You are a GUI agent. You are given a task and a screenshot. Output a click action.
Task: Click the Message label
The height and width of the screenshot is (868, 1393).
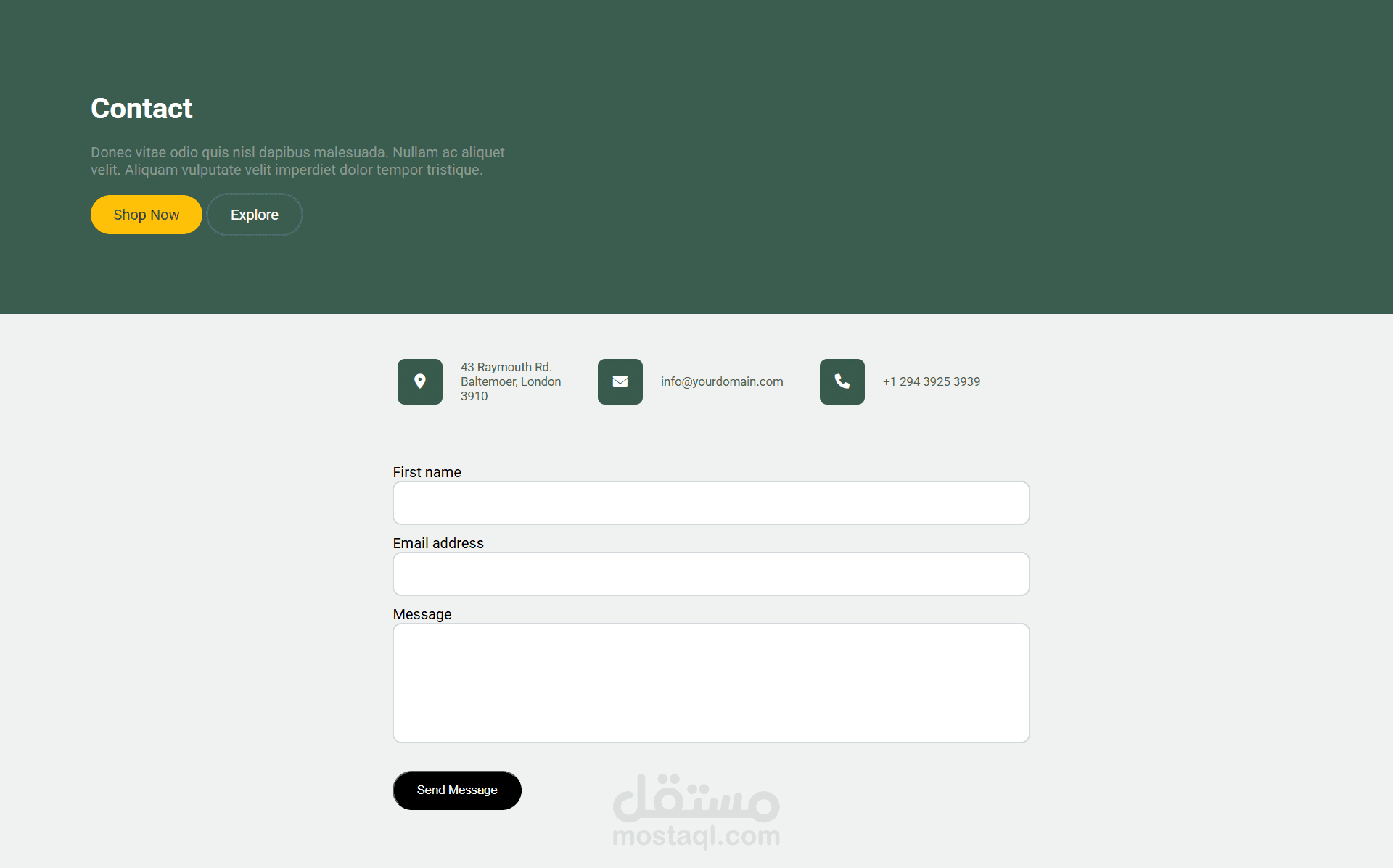[422, 614]
